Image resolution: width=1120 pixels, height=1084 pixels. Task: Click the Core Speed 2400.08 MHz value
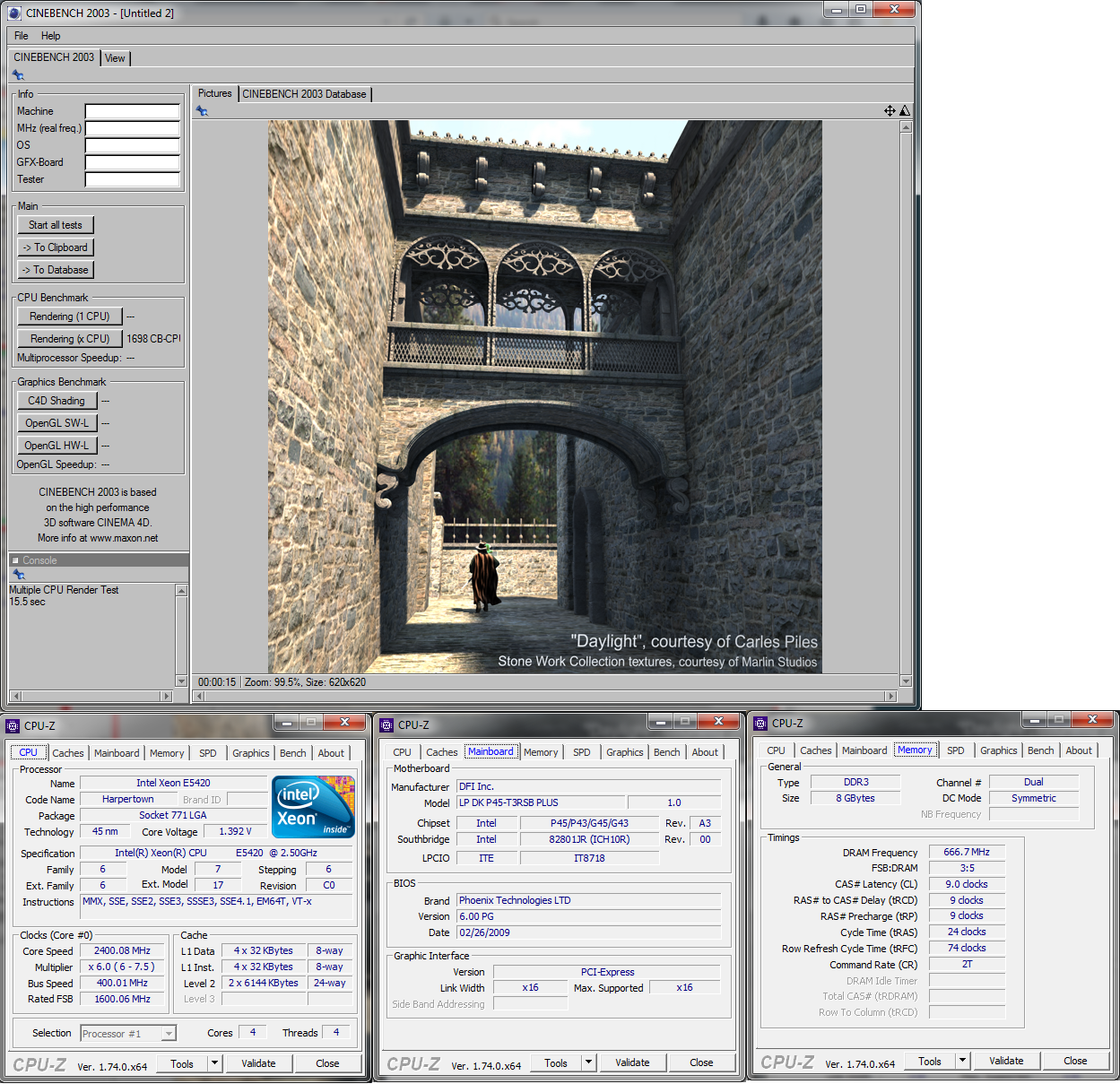point(122,951)
